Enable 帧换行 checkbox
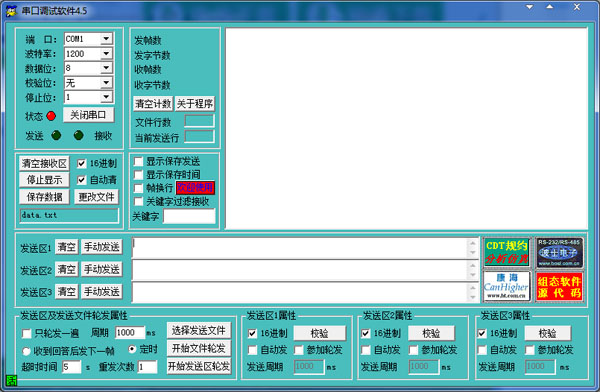 139,188
